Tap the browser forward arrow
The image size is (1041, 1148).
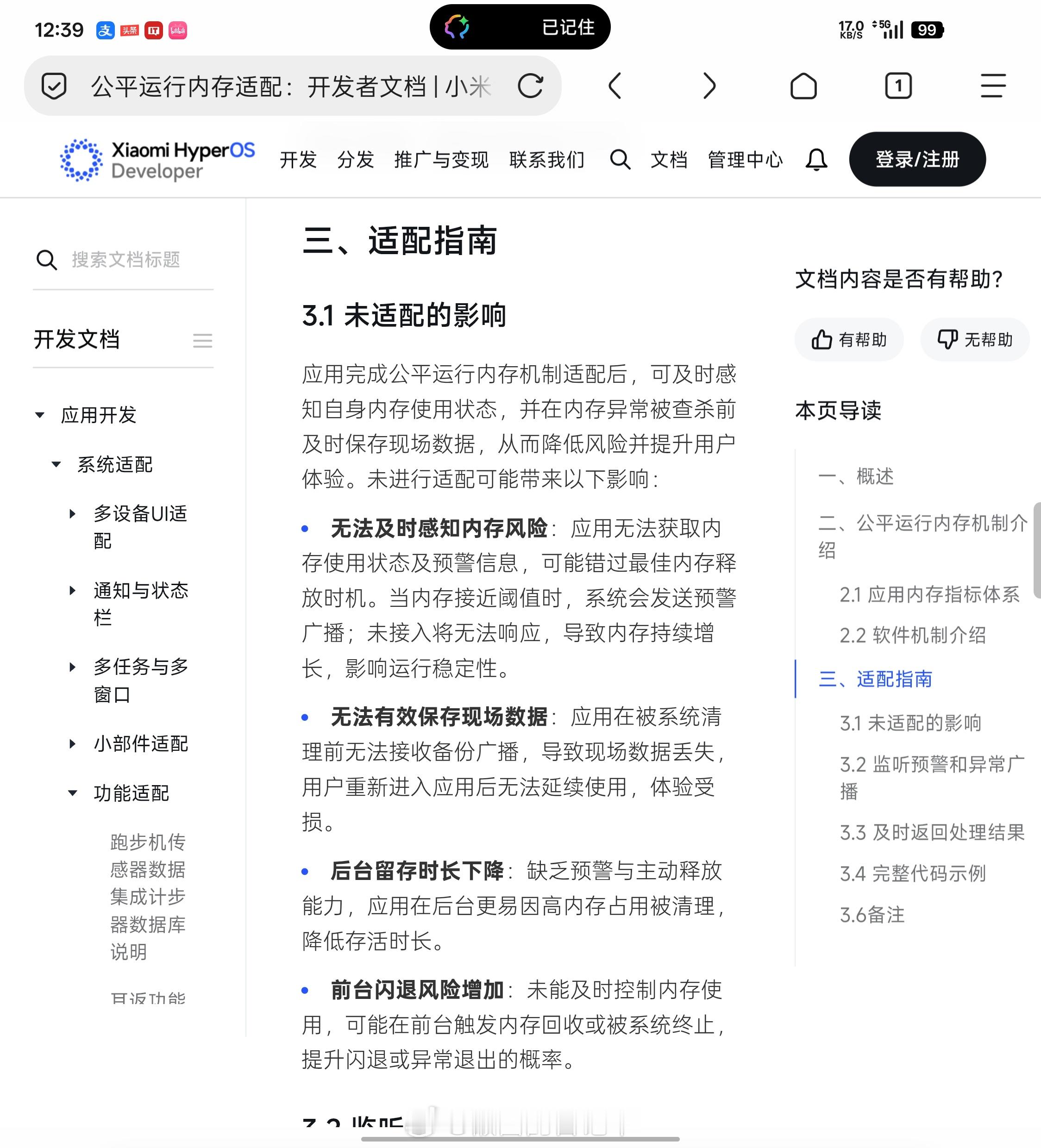(709, 87)
